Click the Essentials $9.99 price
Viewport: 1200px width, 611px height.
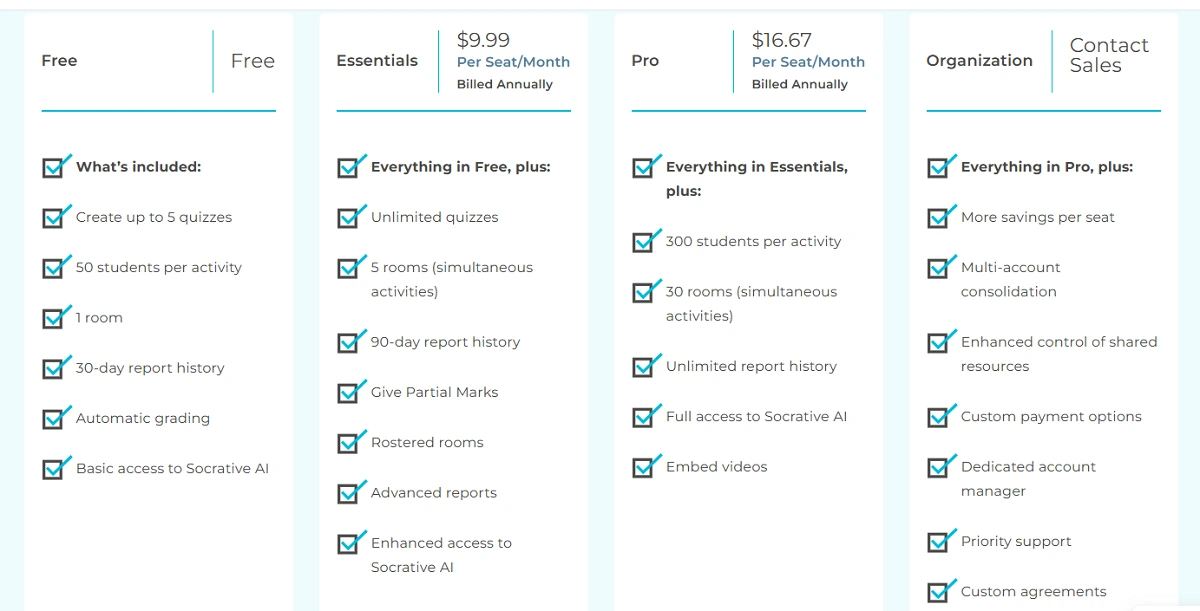click(x=483, y=40)
